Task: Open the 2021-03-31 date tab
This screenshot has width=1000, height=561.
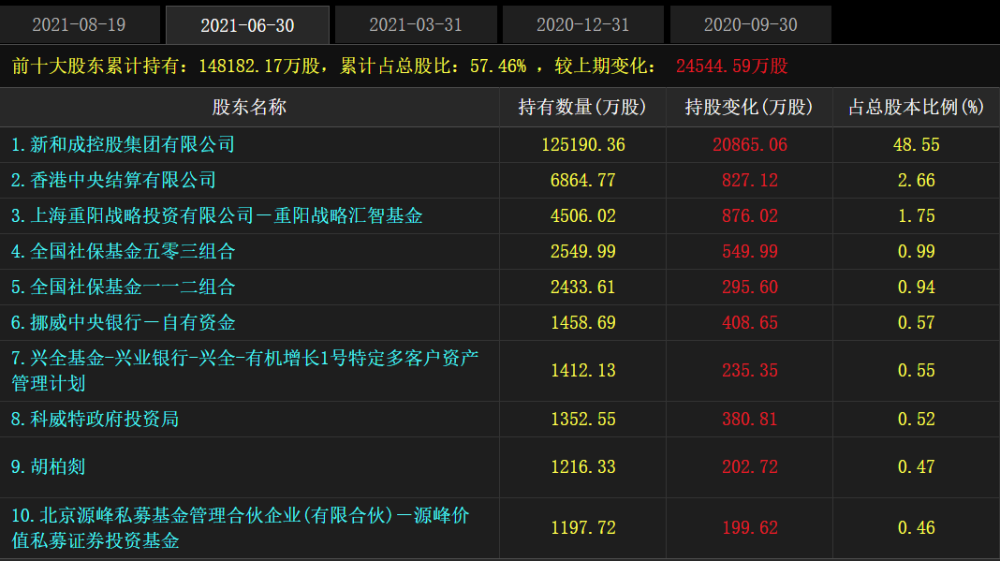Action: pyautogui.click(x=415, y=25)
